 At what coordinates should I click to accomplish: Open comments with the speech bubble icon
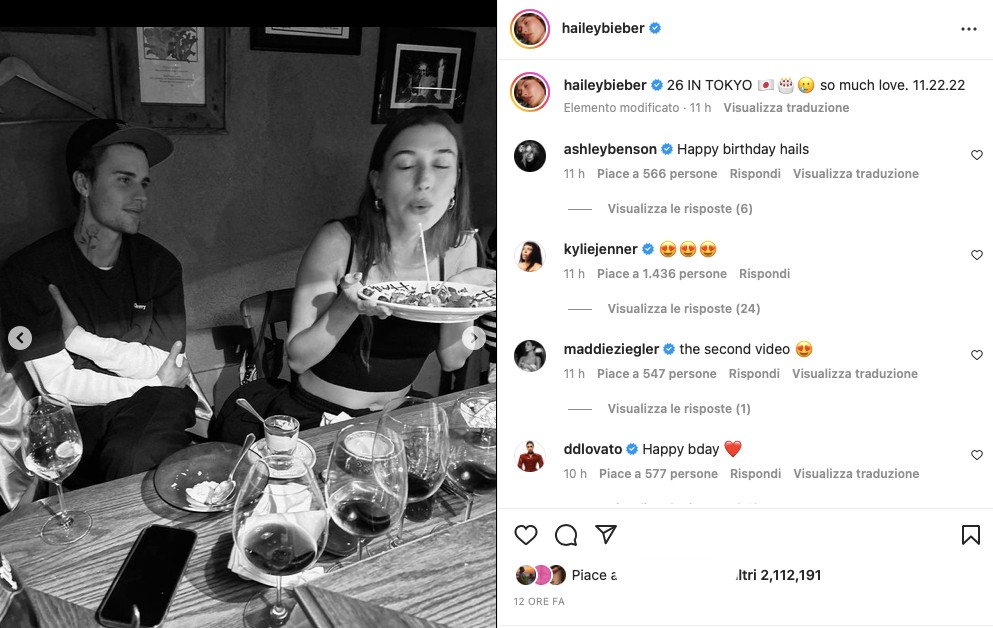566,536
